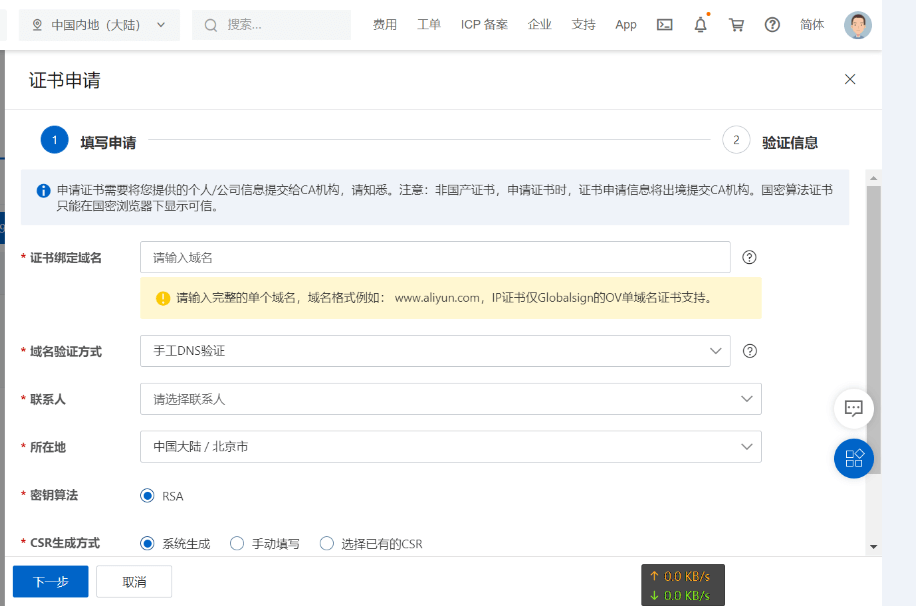Click help icon beside domain verification method
The height and width of the screenshot is (606, 916).
click(x=749, y=351)
